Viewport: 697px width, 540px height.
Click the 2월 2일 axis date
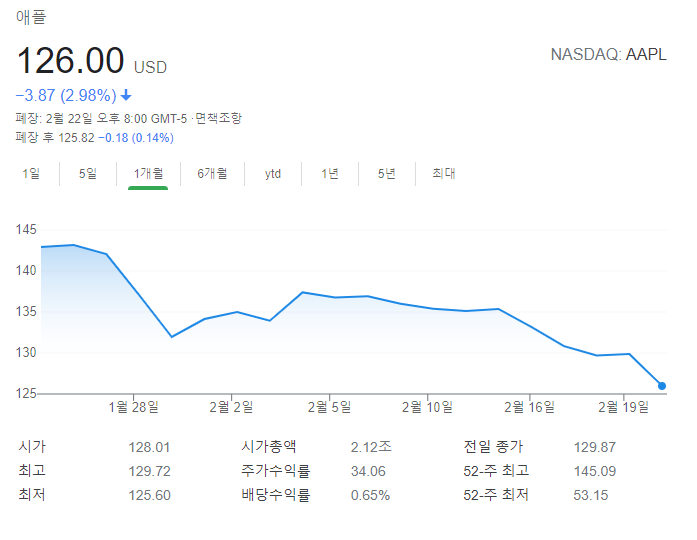(231, 407)
